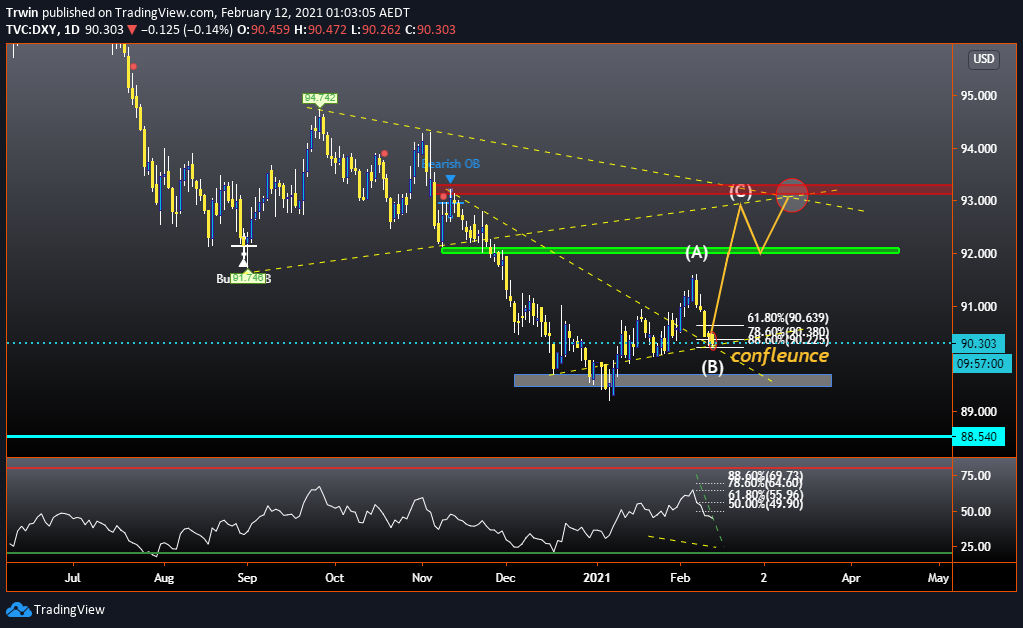Select the gray support zone rectangle
The image size is (1023, 628).
[673, 380]
